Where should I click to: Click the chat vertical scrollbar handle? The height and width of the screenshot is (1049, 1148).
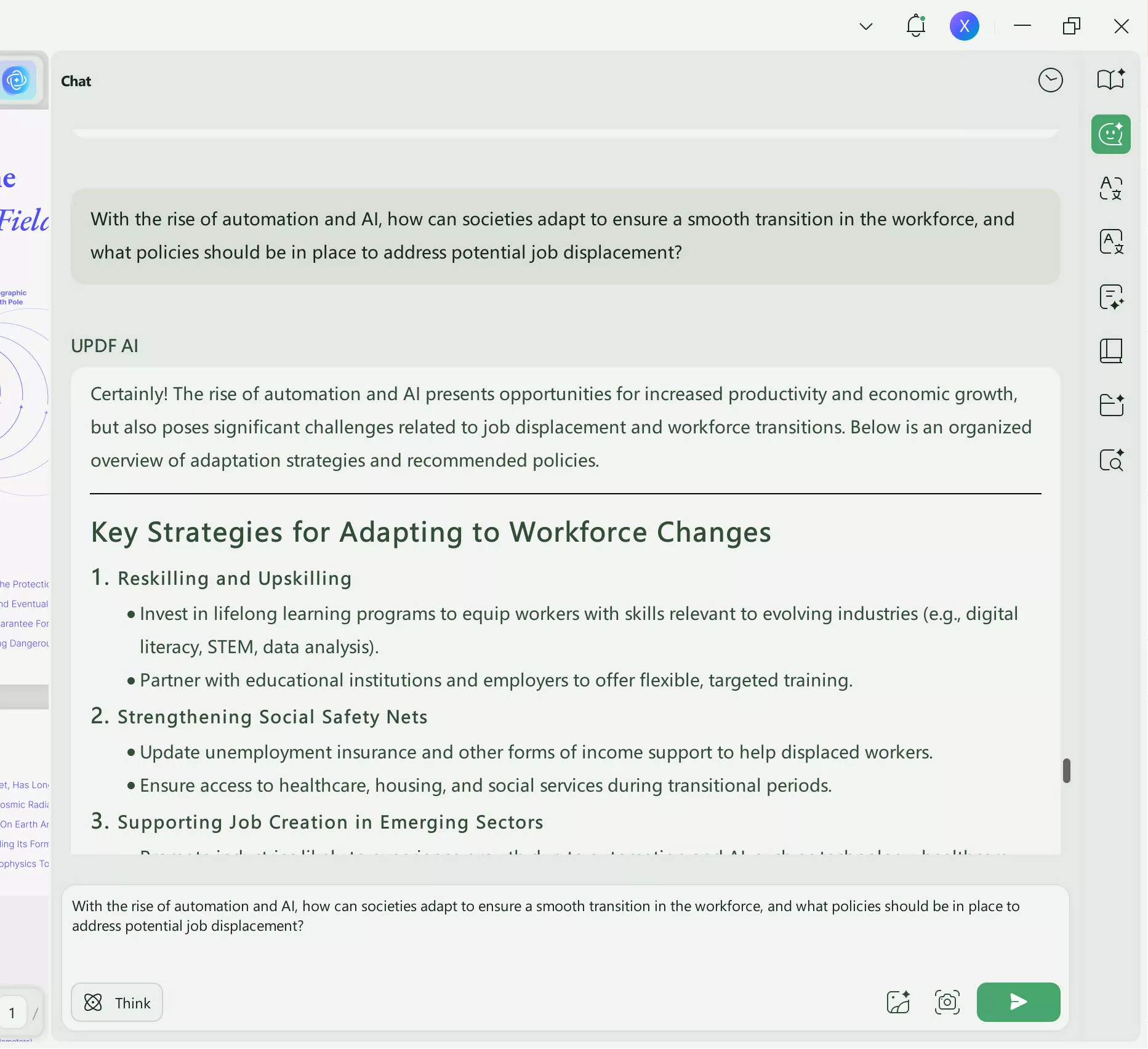coord(1067,771)
